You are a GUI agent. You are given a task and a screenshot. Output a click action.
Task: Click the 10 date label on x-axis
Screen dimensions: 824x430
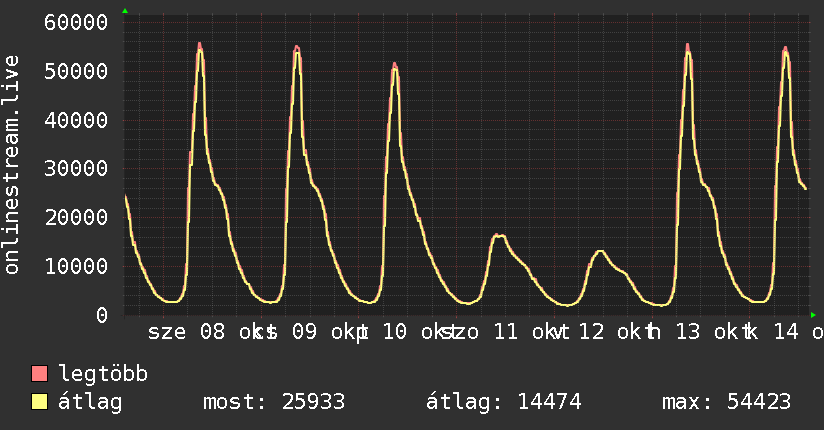(x=395, y=332)
